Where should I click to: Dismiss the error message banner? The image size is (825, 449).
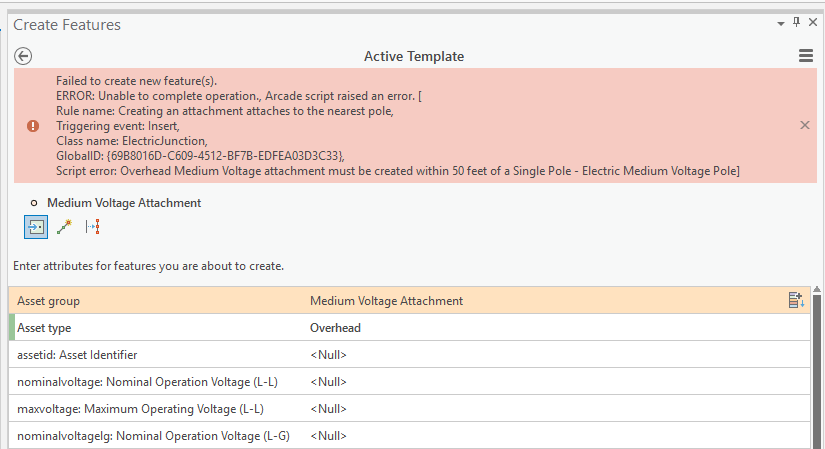(805, 126)
